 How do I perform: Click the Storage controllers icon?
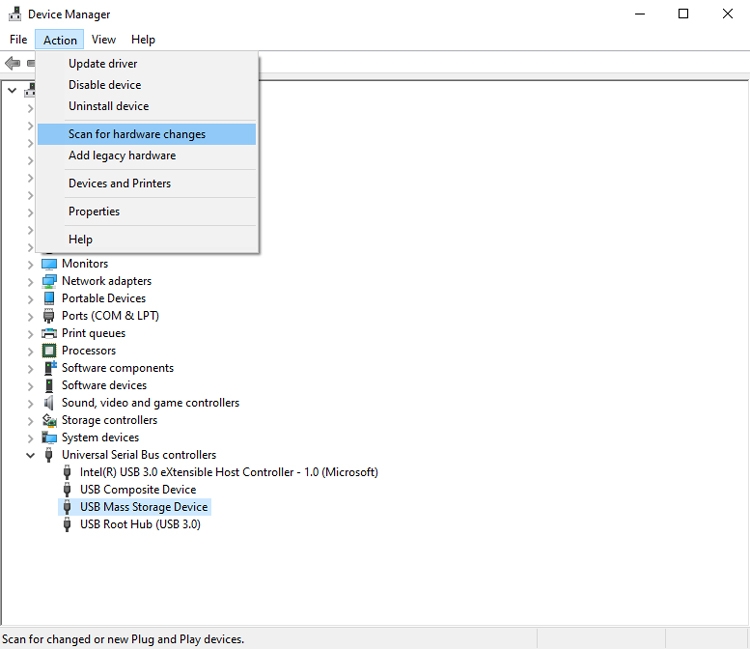coord(49,420)
